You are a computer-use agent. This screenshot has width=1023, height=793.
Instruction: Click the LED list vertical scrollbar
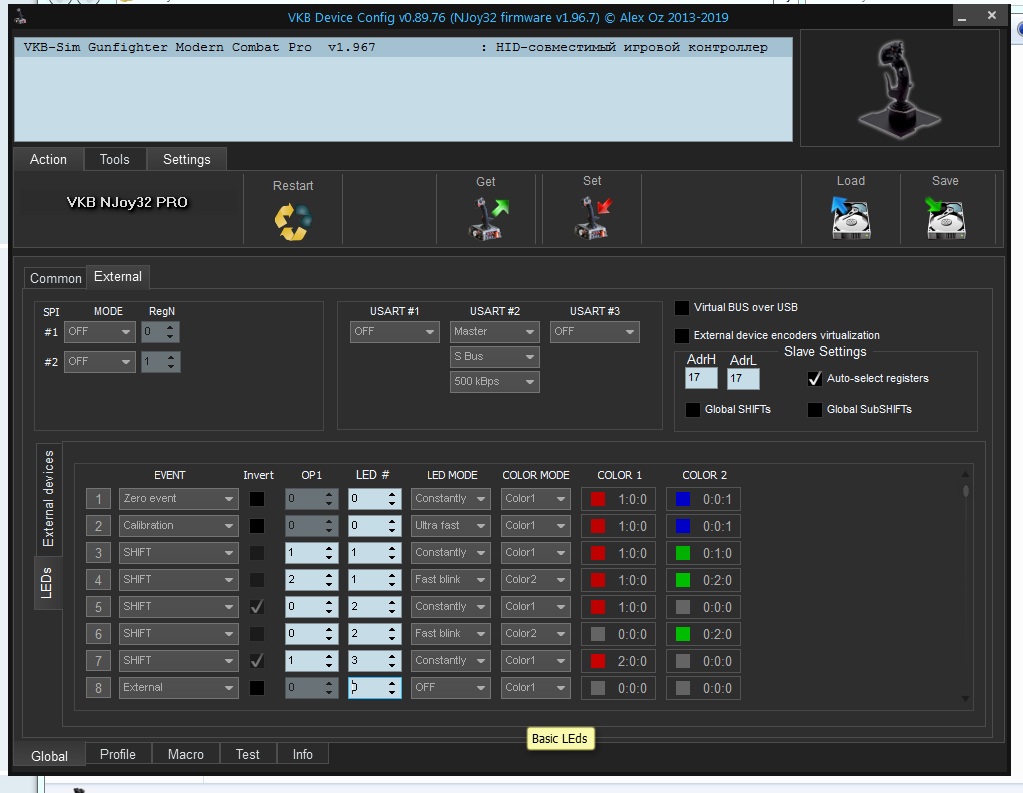tap(966, 585)
